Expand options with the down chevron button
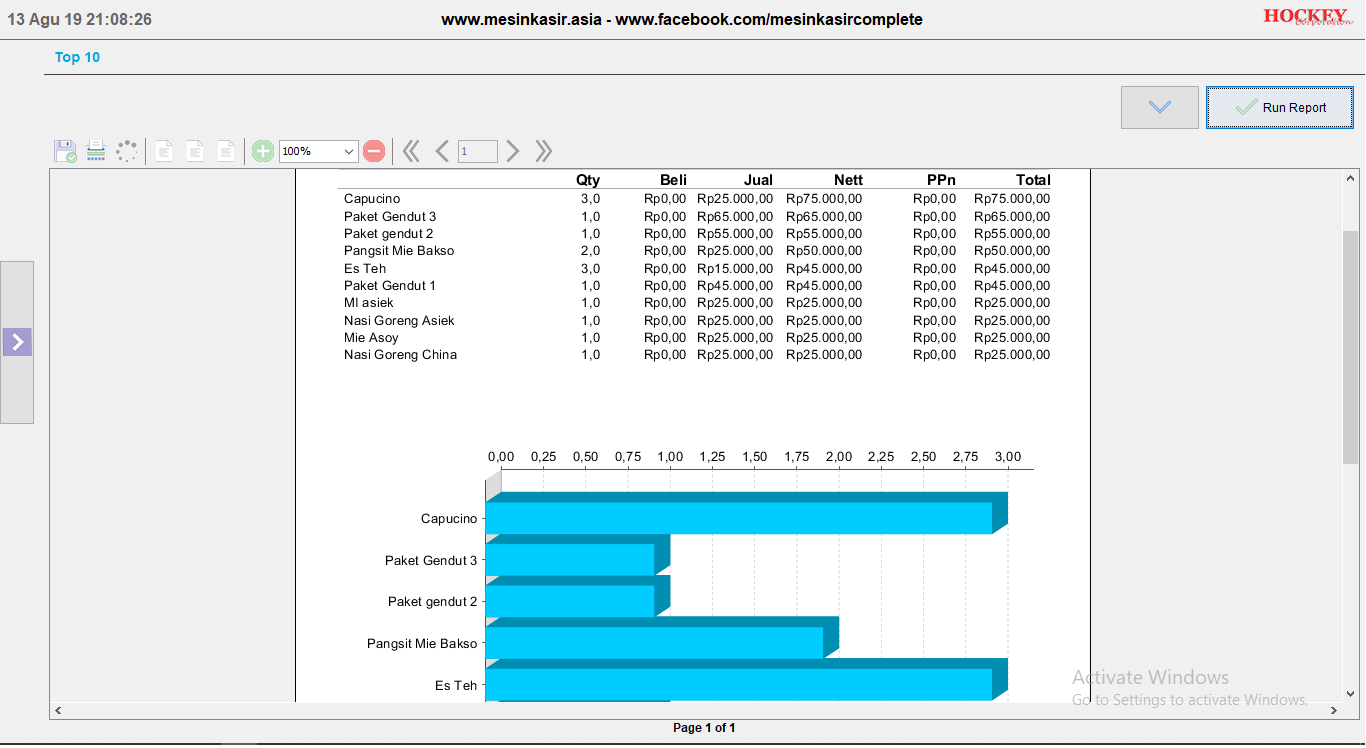The height and width of the screenshot is (748, 1366). point(1160,107)
